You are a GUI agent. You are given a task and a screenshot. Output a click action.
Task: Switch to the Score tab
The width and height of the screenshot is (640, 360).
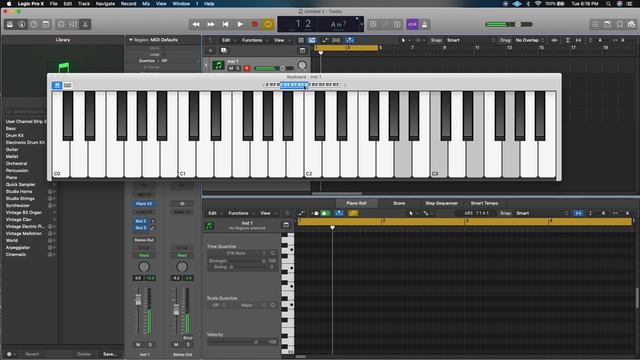[x=399, y=203]
